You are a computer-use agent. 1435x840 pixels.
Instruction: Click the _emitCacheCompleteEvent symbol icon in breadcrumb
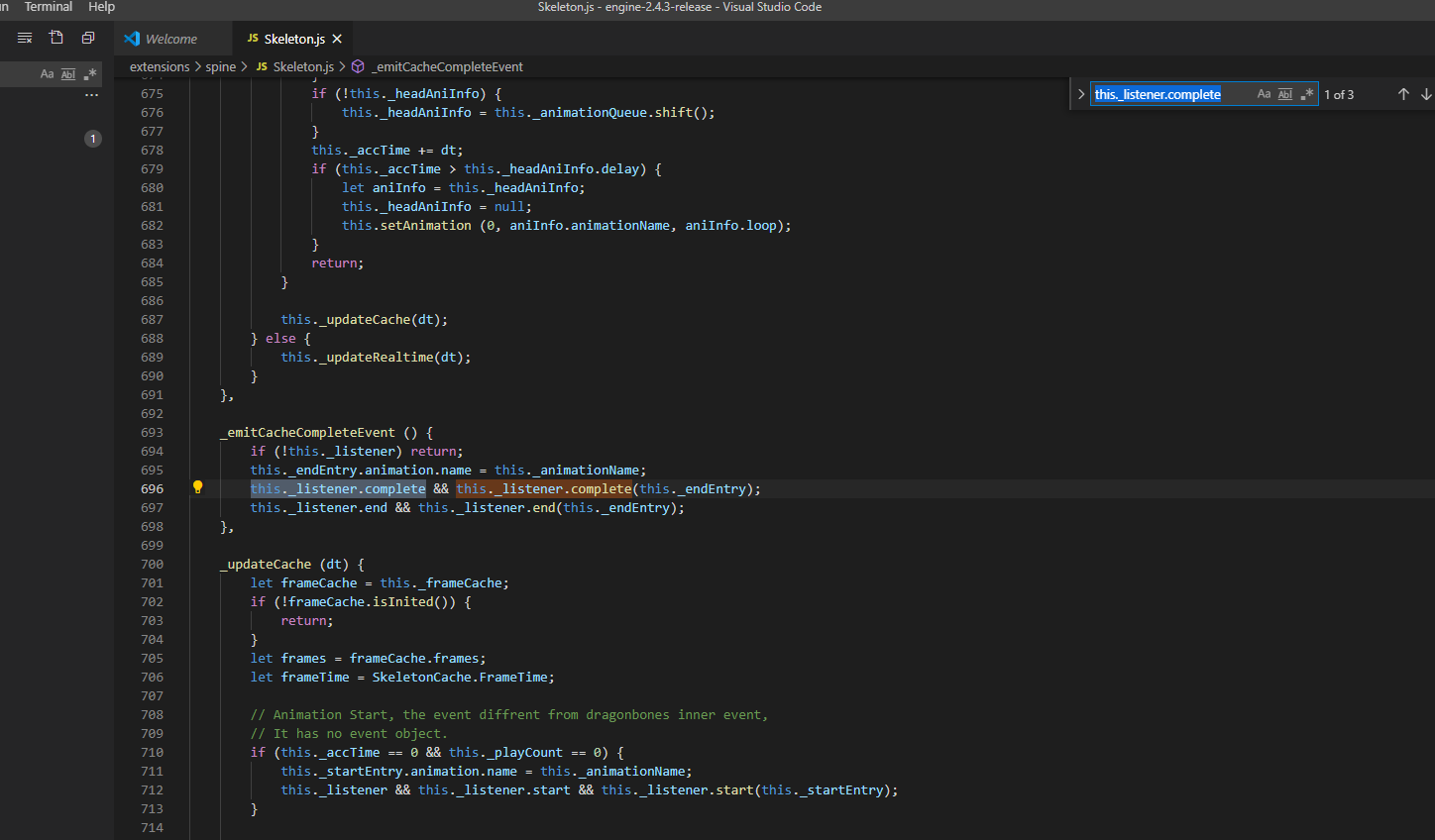359,66
